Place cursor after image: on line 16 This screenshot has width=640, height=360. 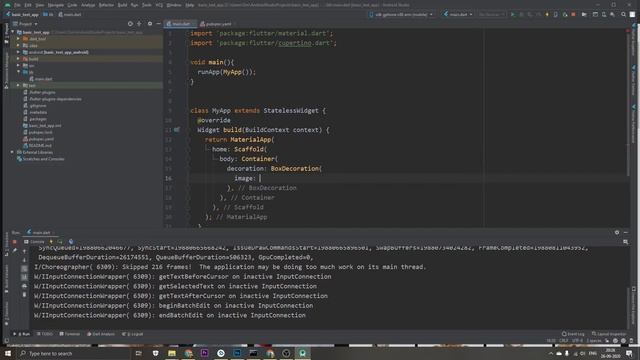[260, 178]
